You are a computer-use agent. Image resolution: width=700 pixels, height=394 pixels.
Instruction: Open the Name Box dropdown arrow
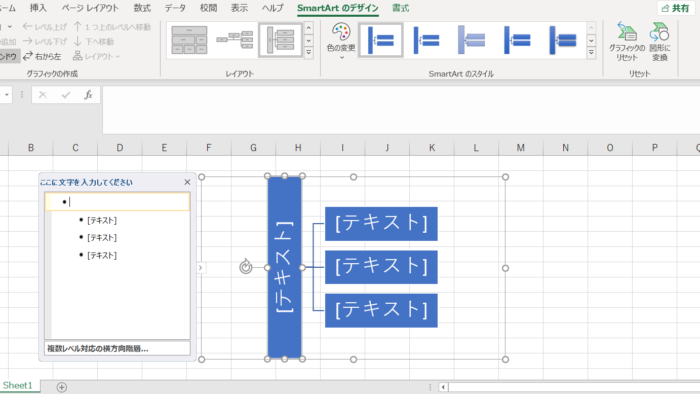point(6,95)
